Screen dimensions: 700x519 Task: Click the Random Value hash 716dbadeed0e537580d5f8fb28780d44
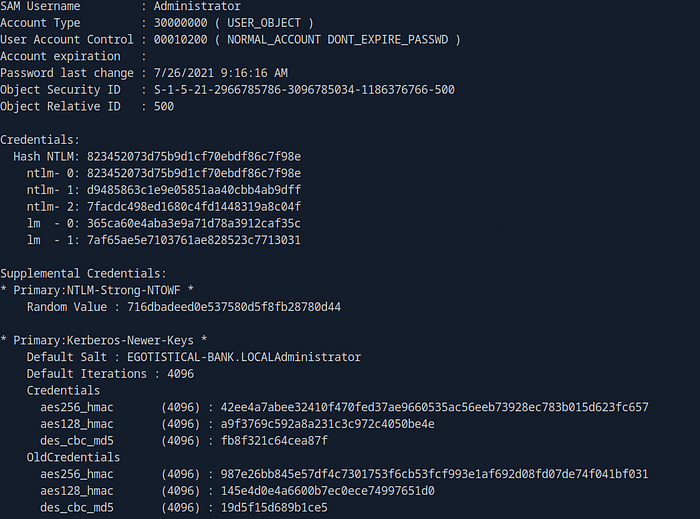(x=234, y=307)
